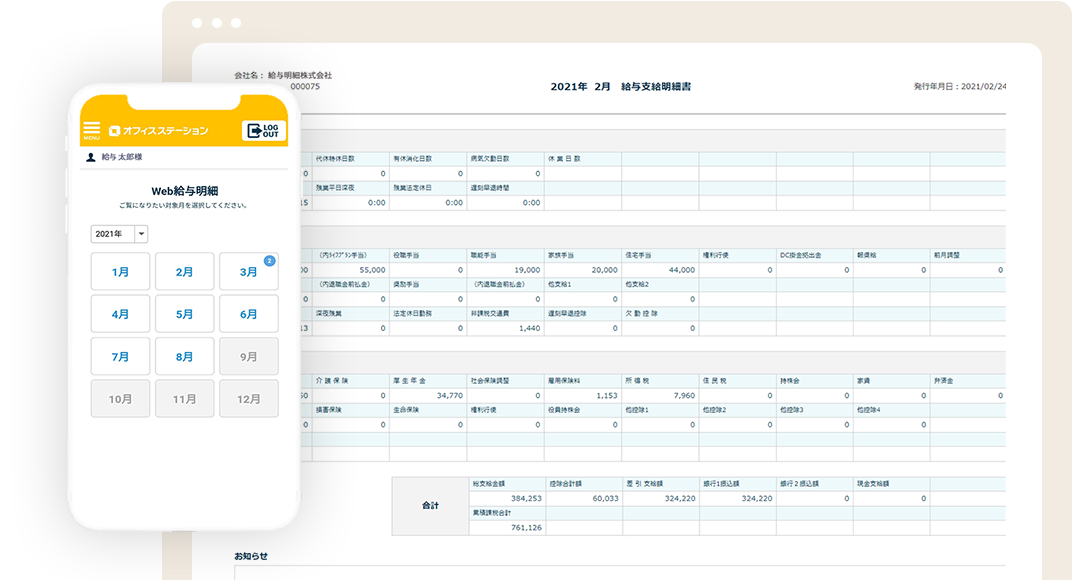Screen dimensions: 1073x580
Task: Select the 1月 payslip tile
Action: [x=120, y=272]
